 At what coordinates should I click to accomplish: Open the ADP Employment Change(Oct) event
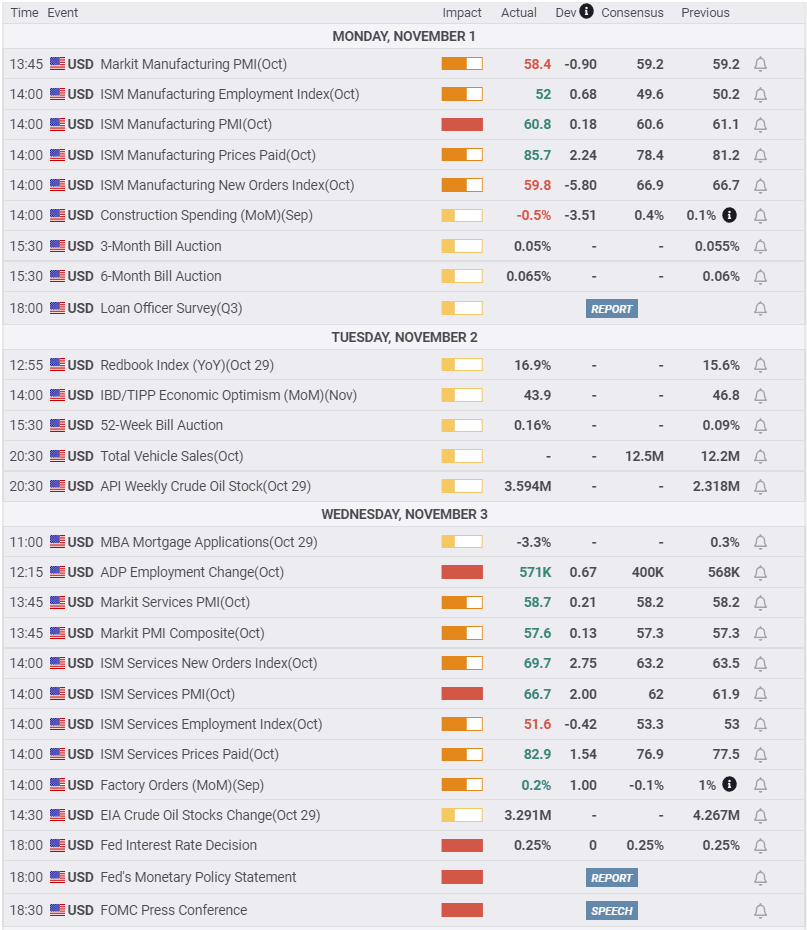192,572
